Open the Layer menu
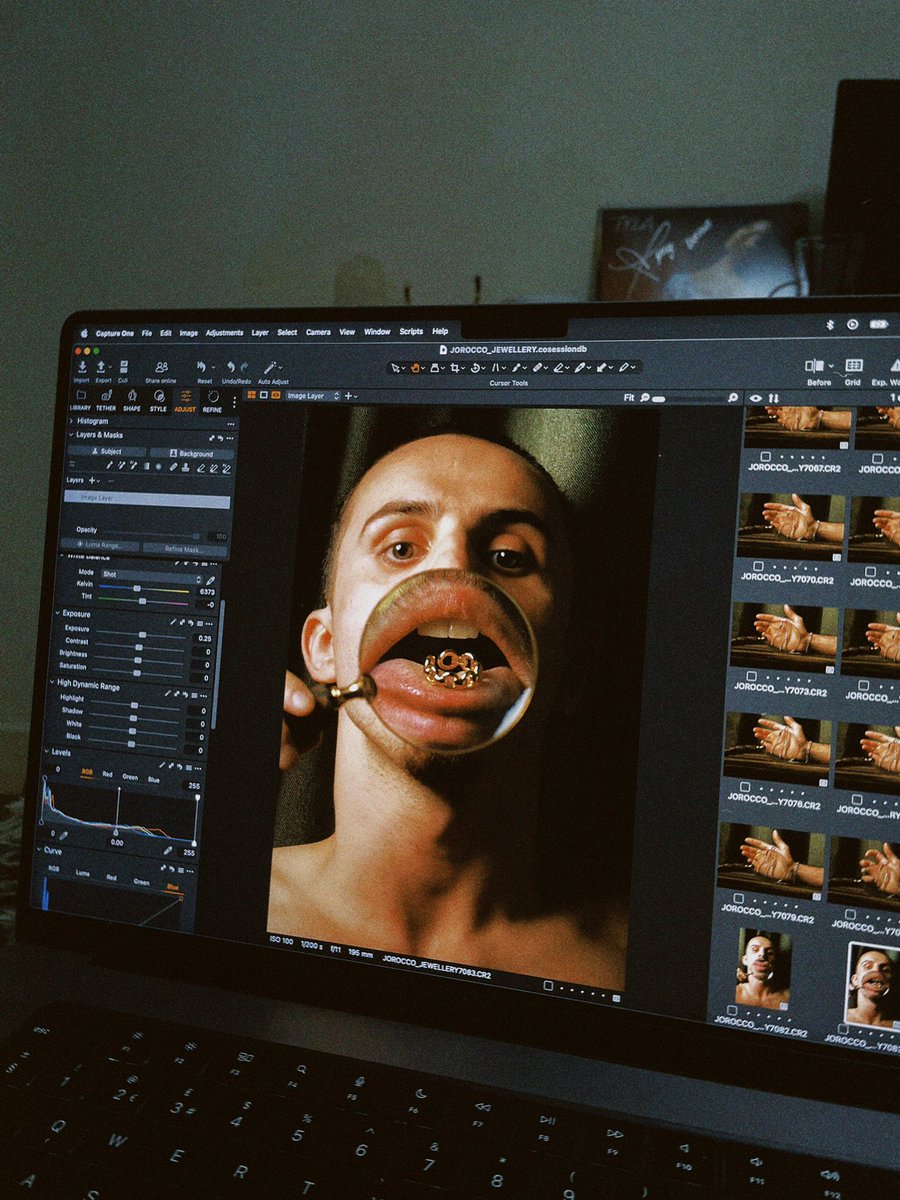 [x=260, y=333]
